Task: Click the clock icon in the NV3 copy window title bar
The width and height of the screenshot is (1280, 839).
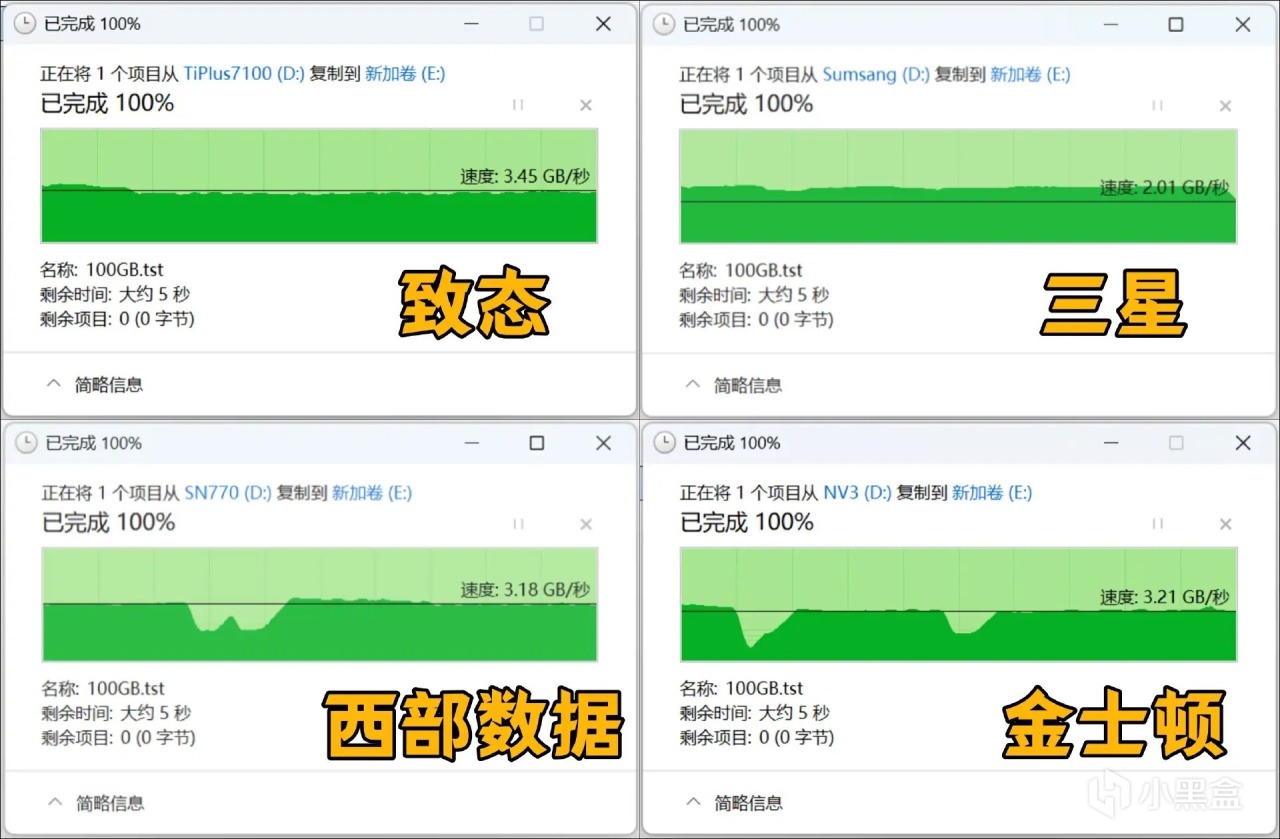Action: pos(664,443)
